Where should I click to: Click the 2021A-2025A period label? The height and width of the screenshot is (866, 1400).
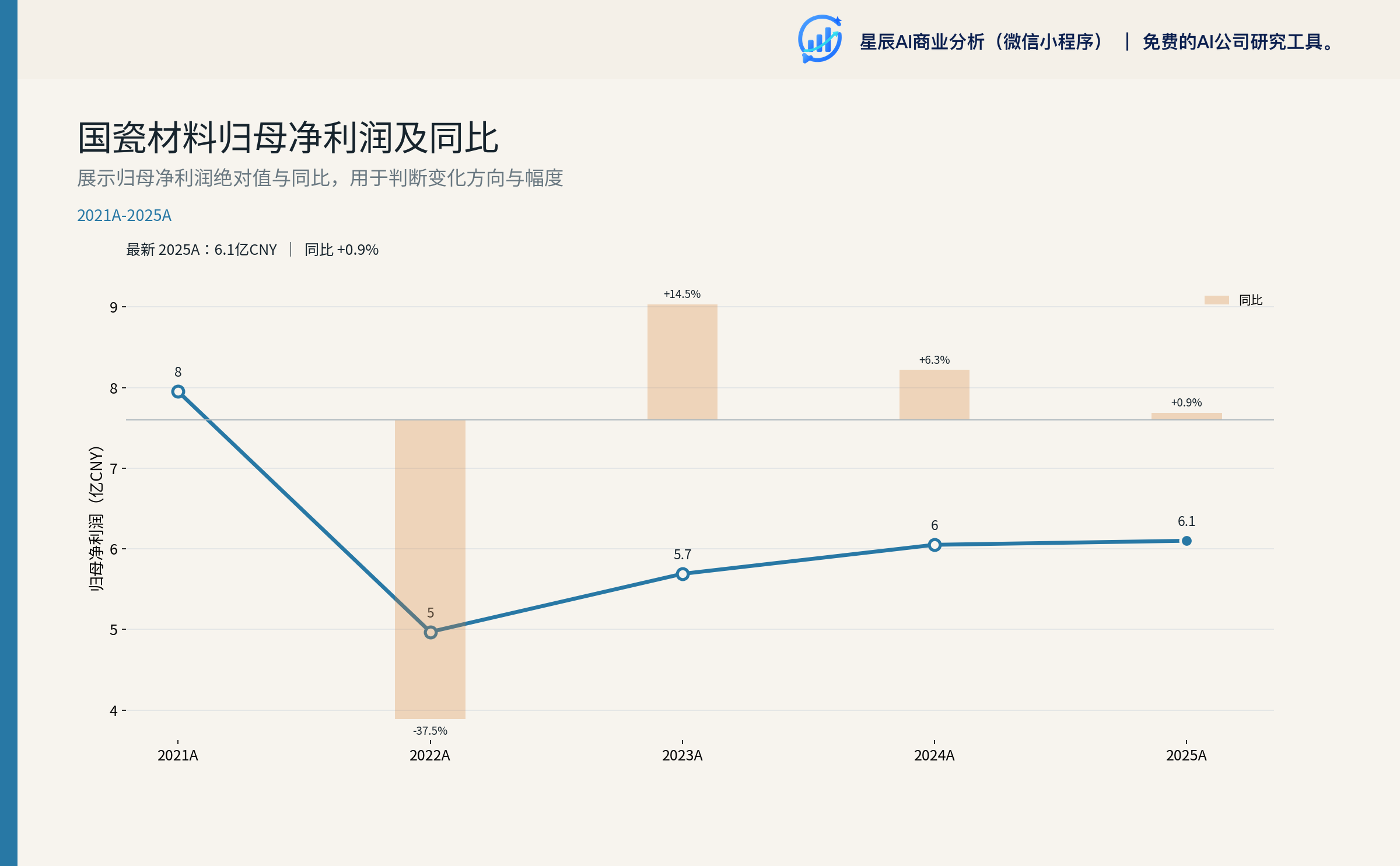(124, 216)
